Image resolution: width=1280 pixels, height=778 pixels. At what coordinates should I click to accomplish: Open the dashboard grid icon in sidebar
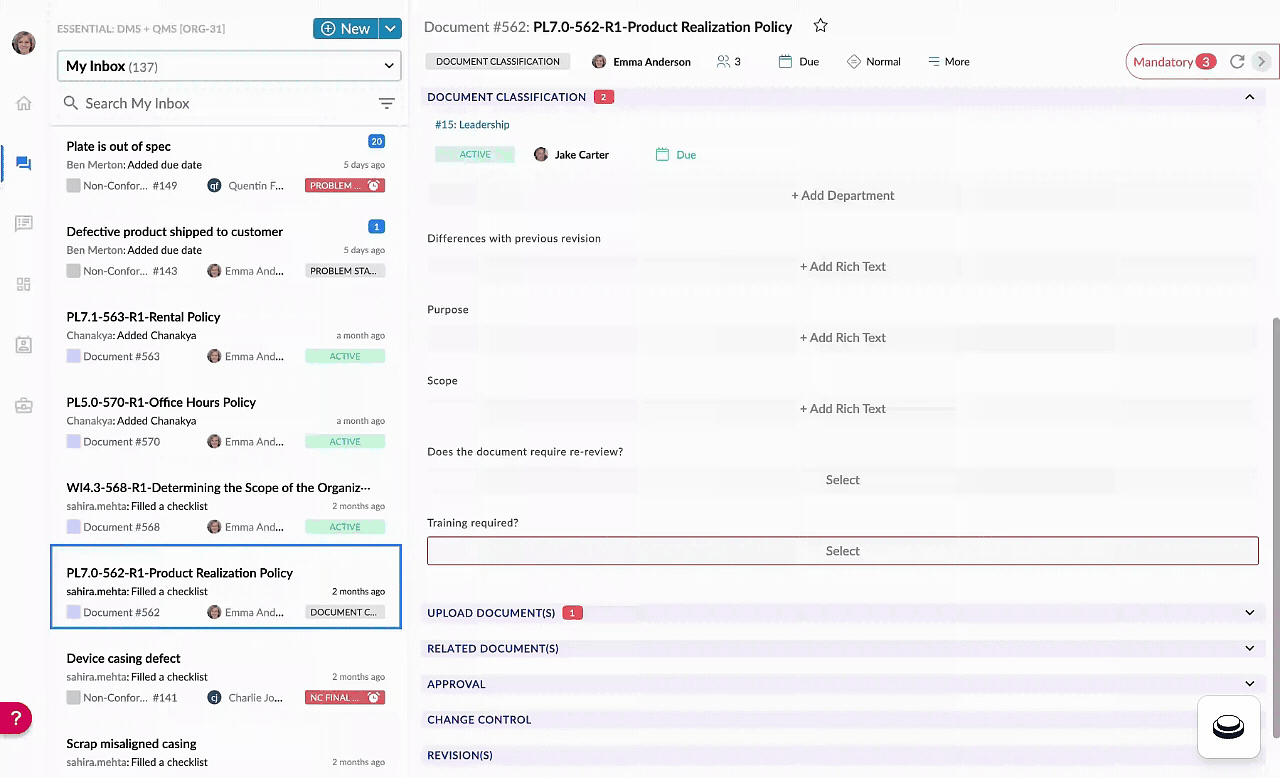(24, 284)
